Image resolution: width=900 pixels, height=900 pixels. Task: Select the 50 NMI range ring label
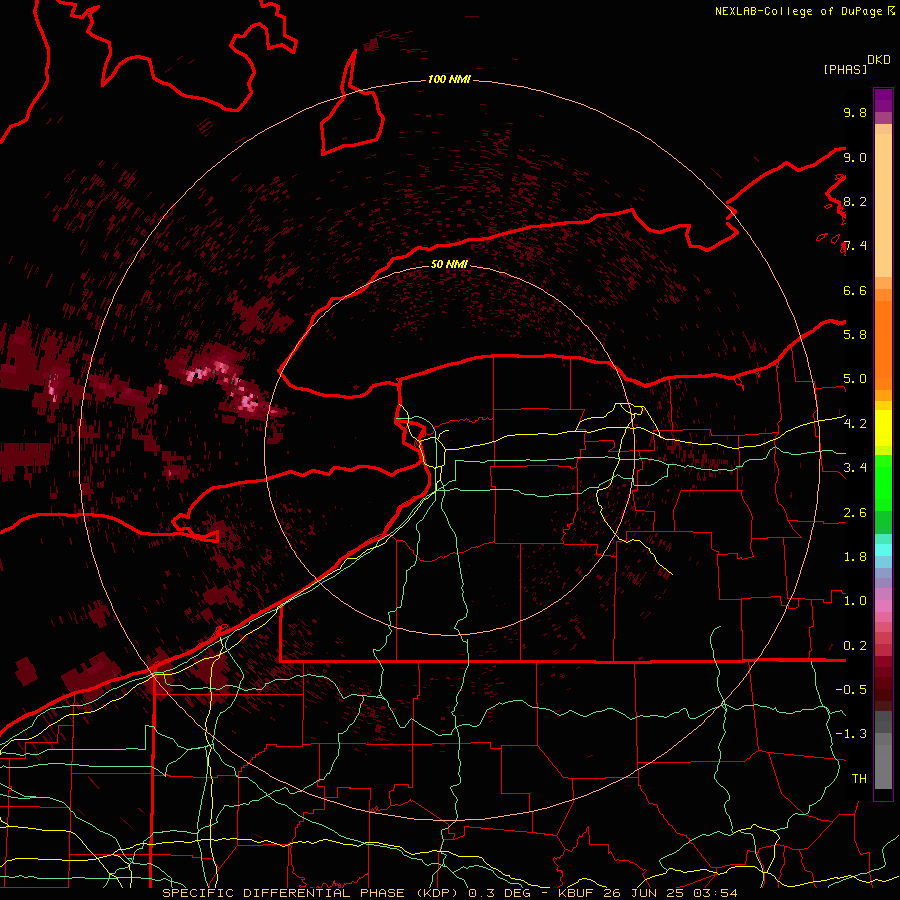[x=449, y=264]
